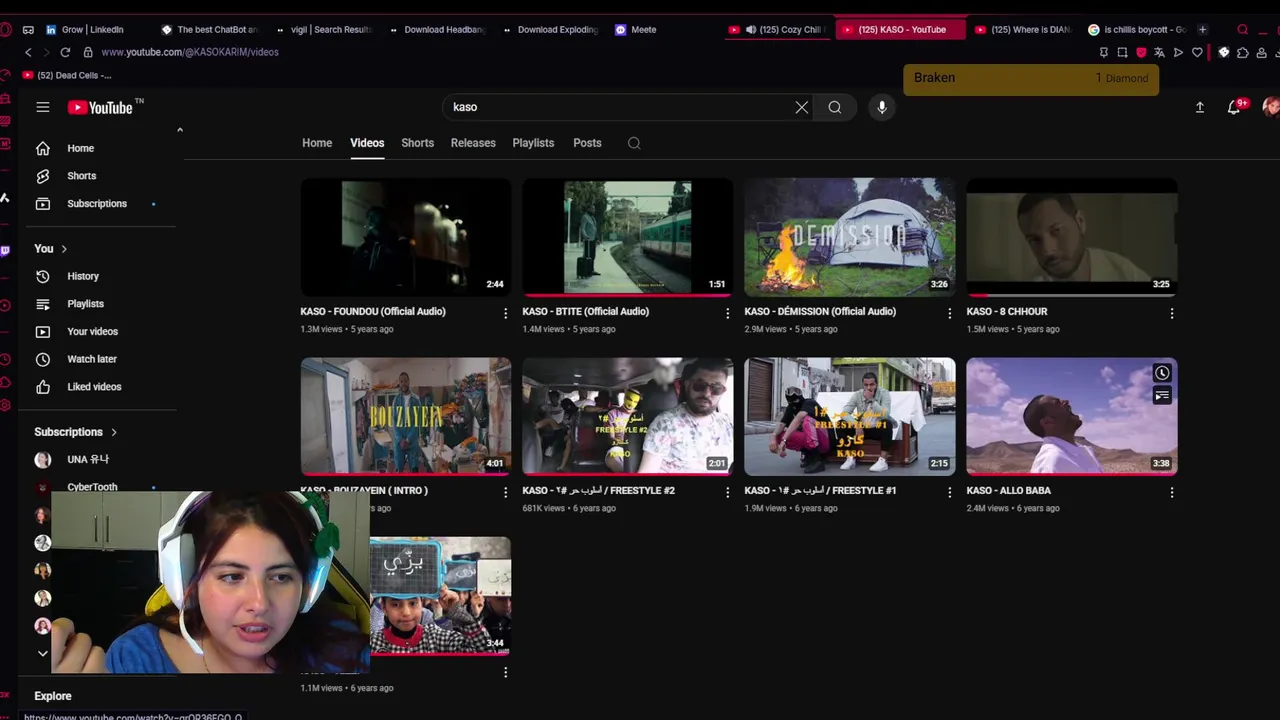
Task: Play the FREESTYLE #1 thumbnail
Action: (850, 416)
